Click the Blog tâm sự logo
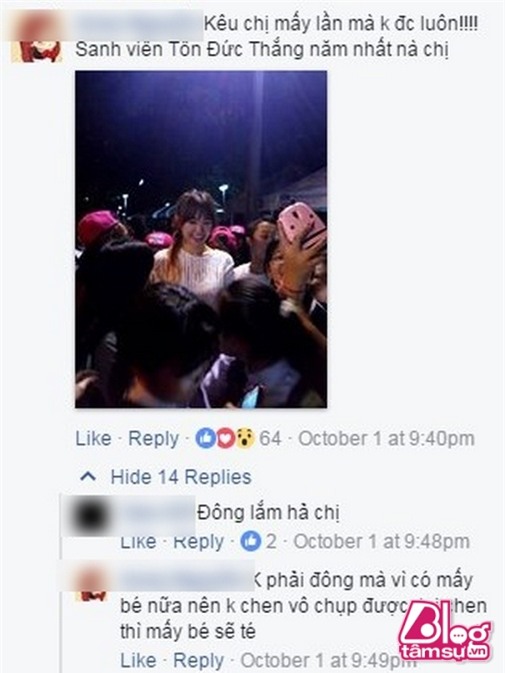Image resolution: width=505 pixels, height=673 pixels. coord(444,632)
